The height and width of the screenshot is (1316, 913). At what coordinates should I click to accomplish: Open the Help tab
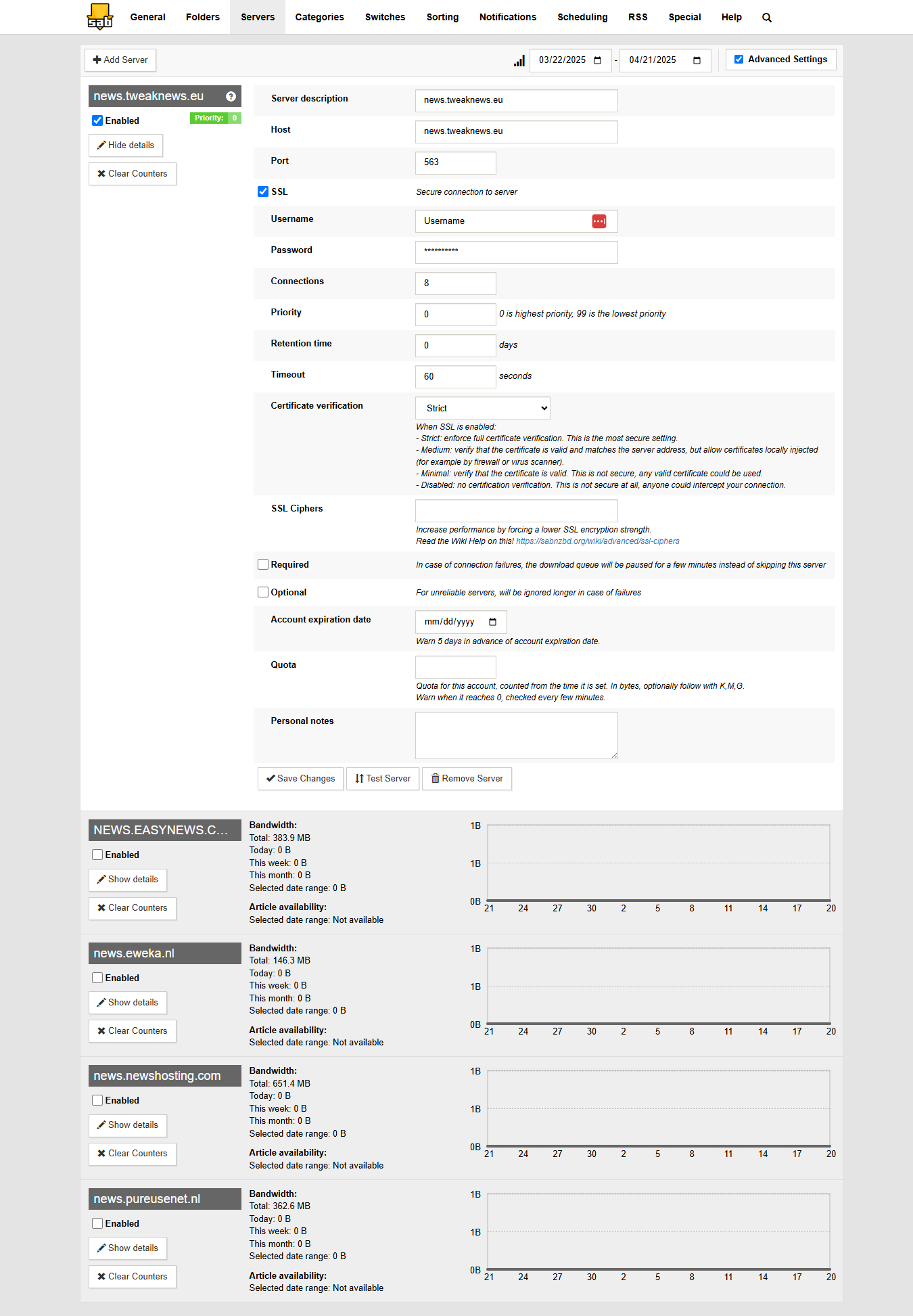732,17
